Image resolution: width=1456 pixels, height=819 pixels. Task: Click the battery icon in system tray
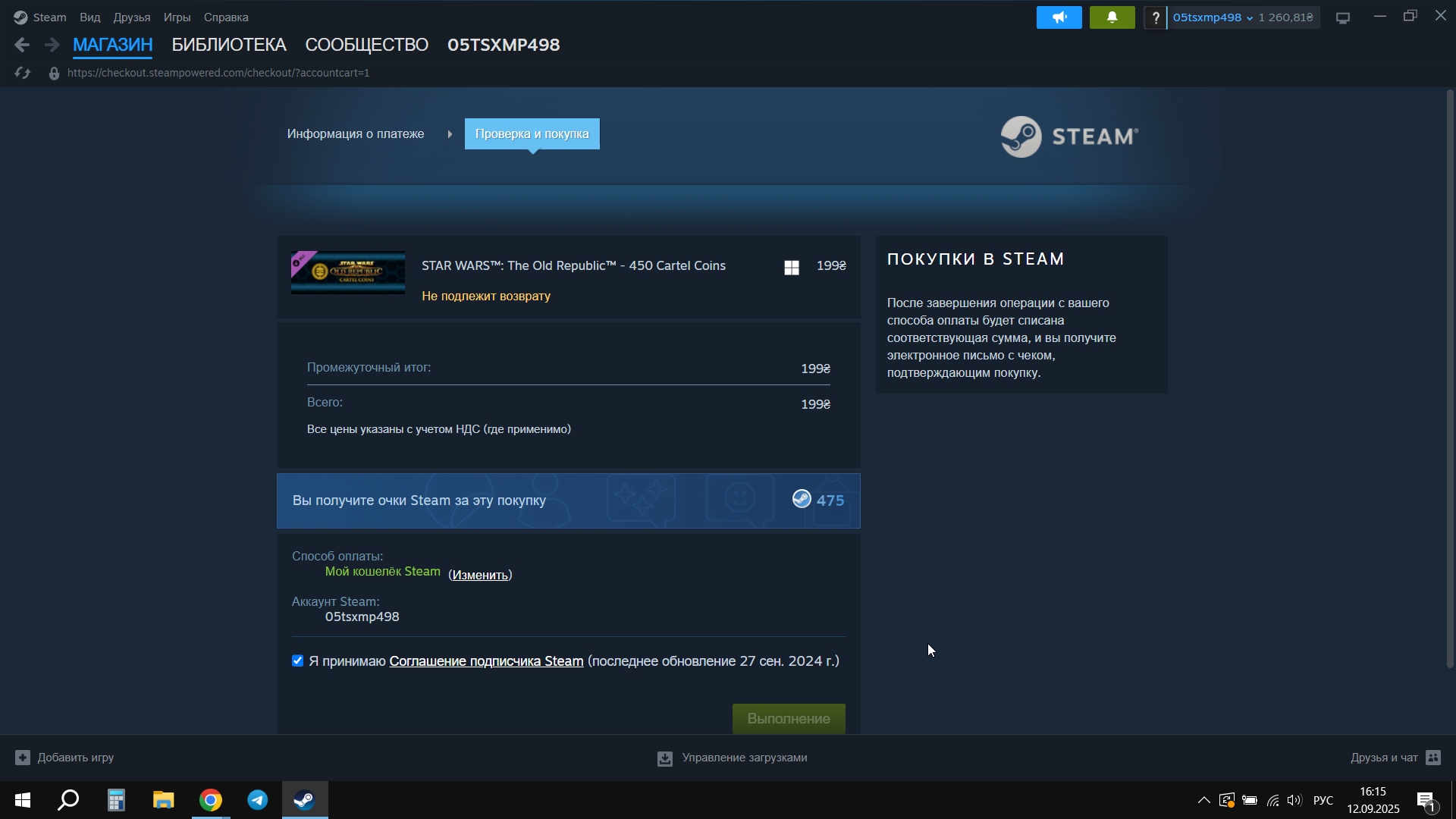1250,800
